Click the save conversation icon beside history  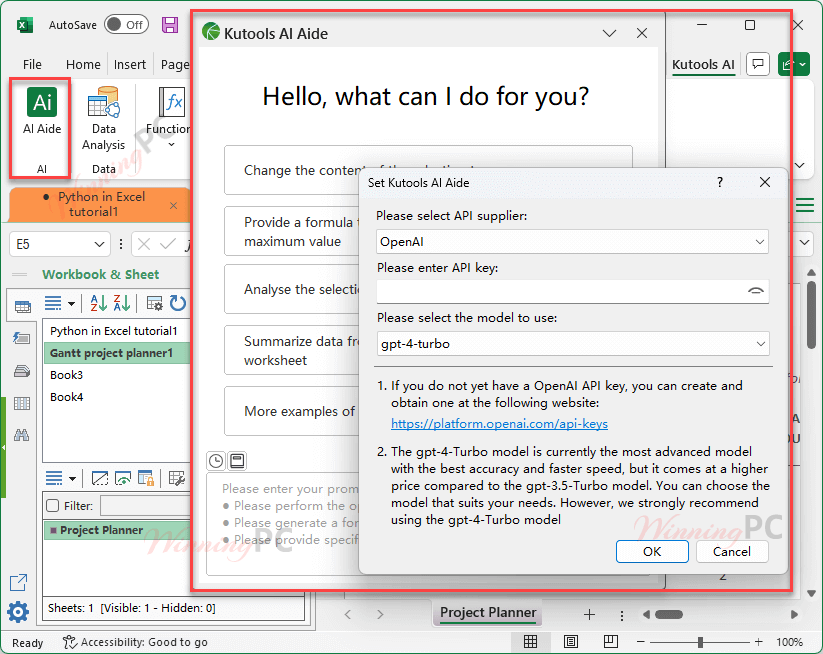tap(237, 461)
